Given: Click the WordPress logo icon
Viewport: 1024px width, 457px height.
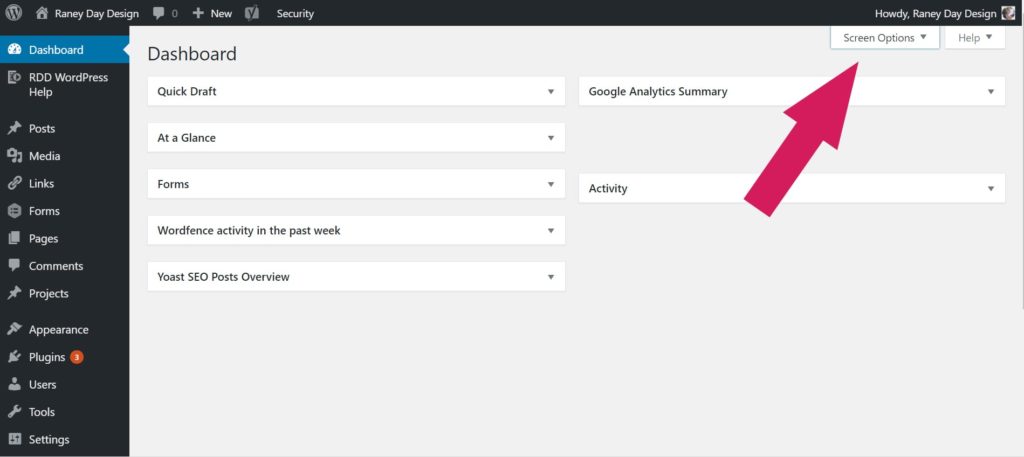Looking at the screenshot, I should point(13,12).
